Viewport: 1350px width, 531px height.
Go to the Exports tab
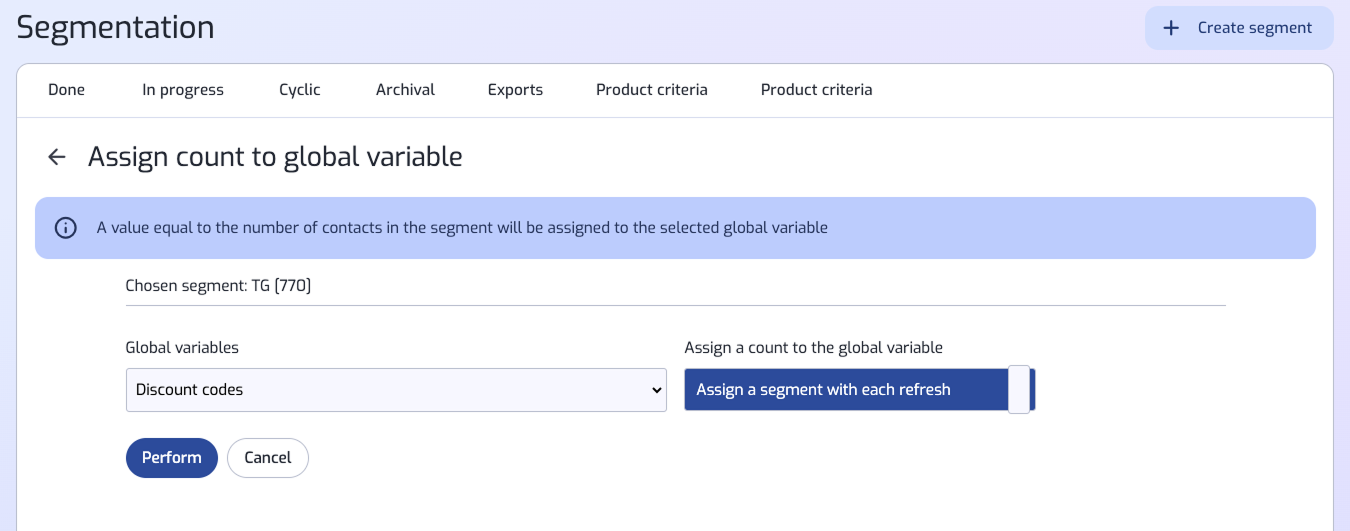tap(515, 90)
